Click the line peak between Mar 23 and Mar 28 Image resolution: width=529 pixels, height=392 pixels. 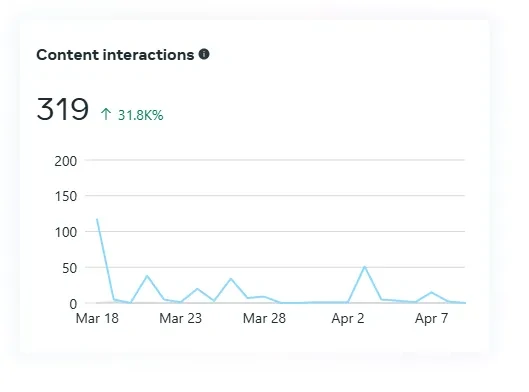pyautogui.click(x=231, y=279)
